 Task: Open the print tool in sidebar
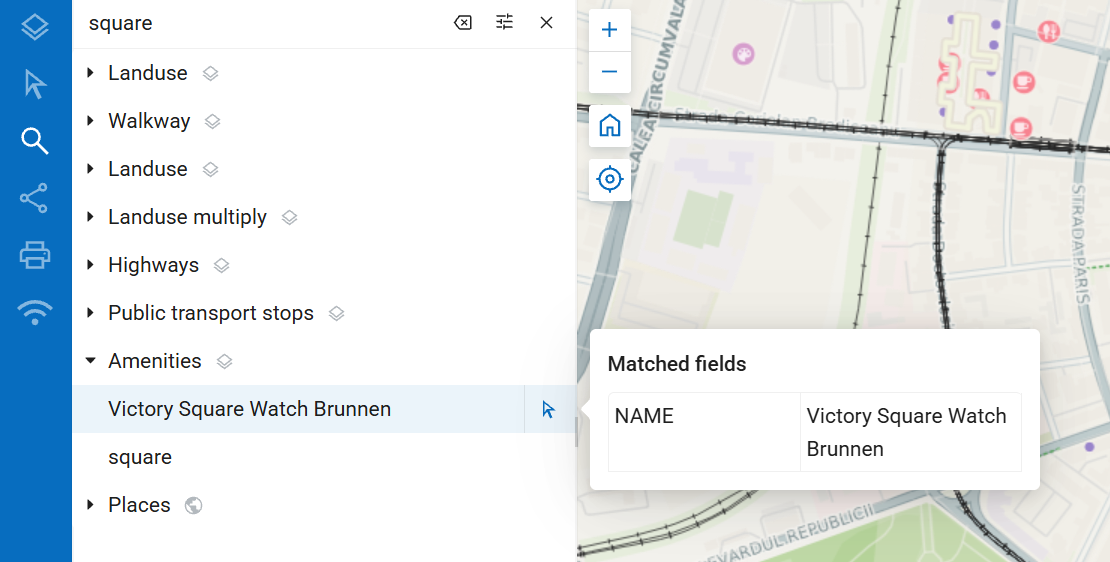(35, 255)
